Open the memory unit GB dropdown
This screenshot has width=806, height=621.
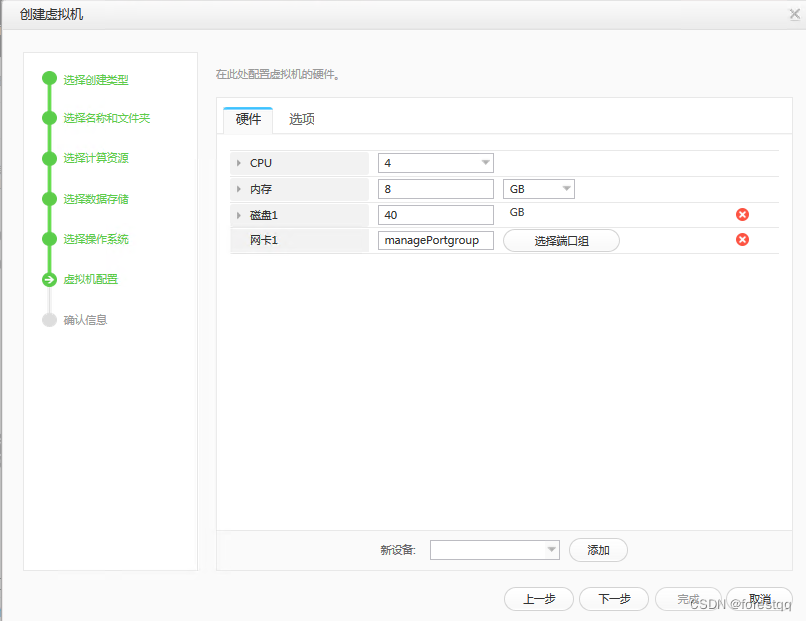click(538, 189)
